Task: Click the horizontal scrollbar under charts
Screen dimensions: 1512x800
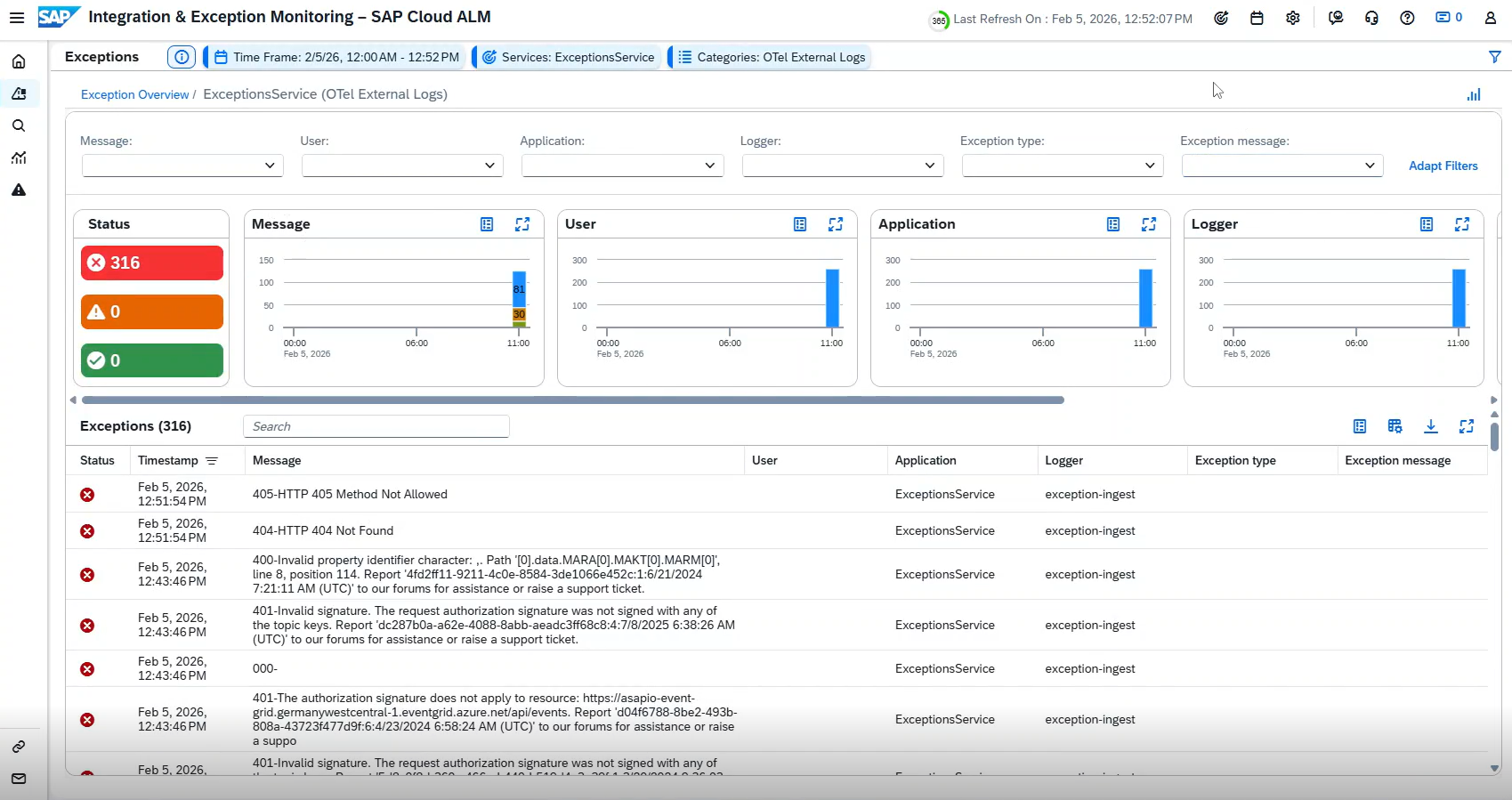Action: click(x=573, y=400)
